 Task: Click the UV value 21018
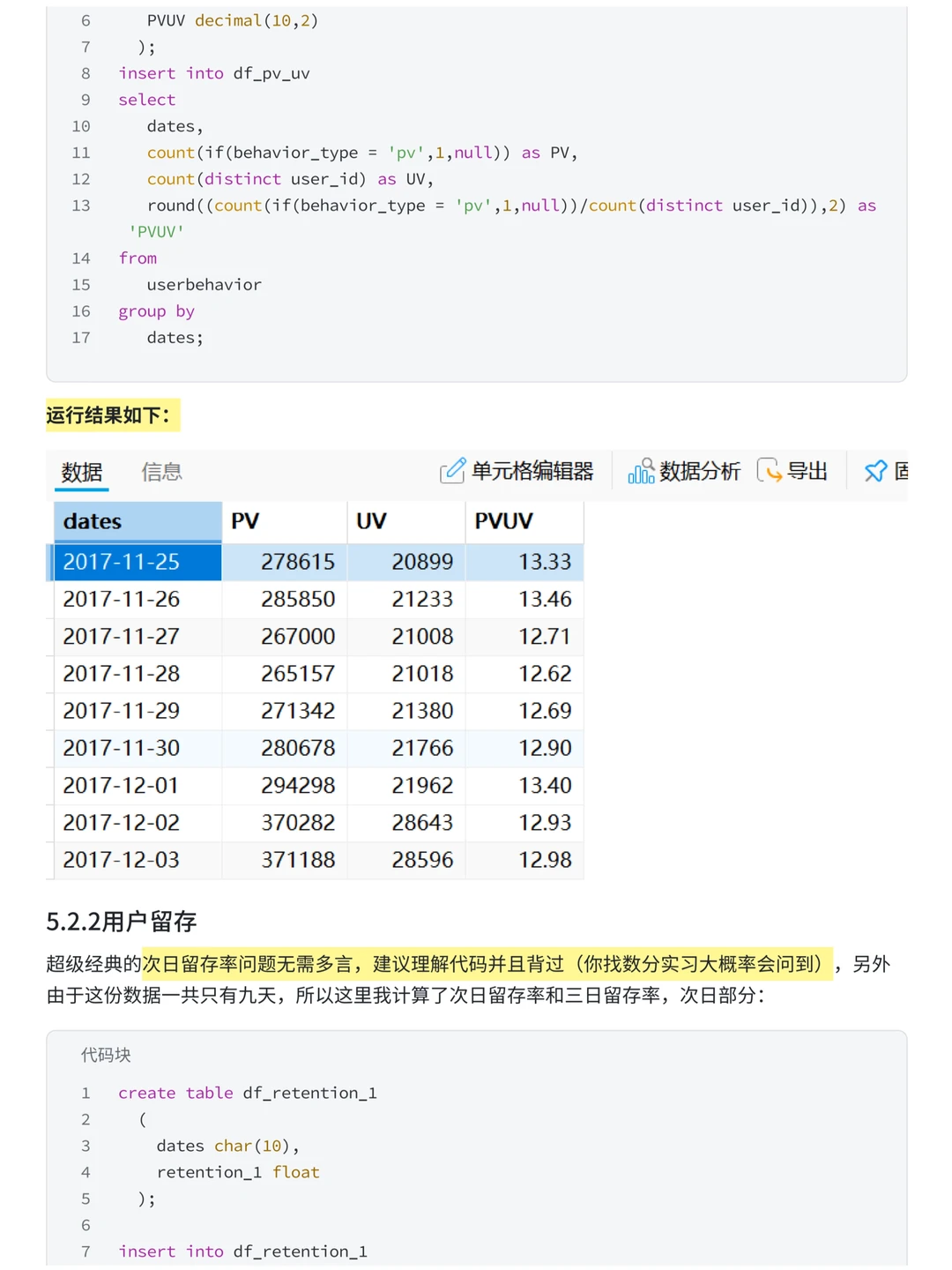(x=406, y=673)
